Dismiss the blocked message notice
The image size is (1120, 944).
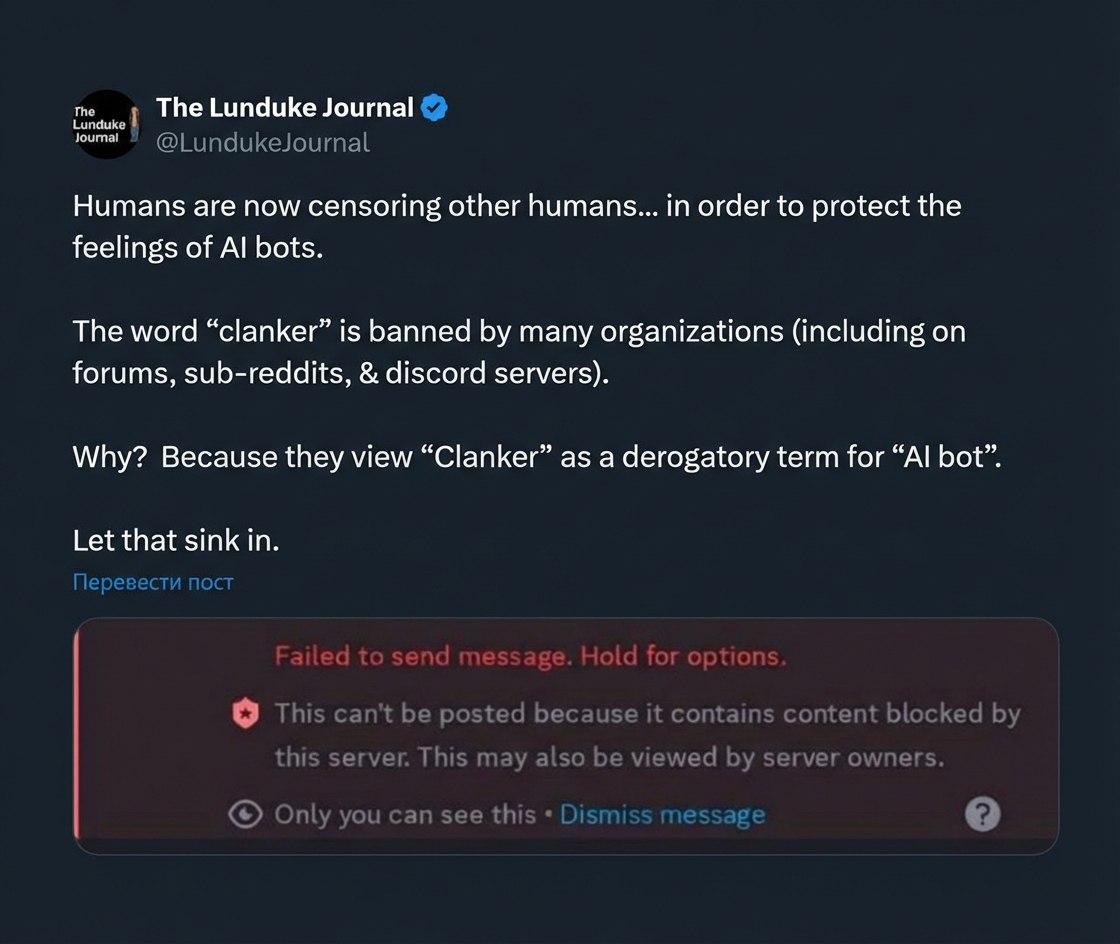point(662,815)
